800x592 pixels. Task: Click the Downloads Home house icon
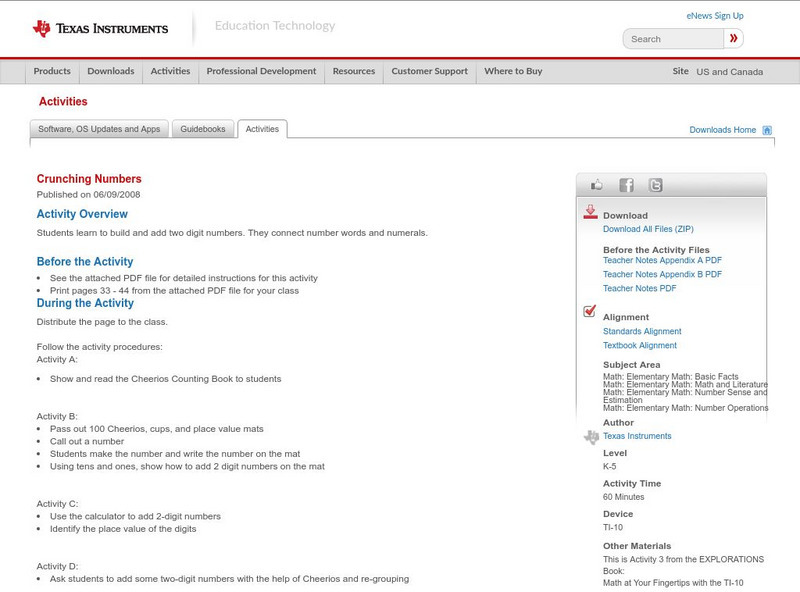point(767,130)
